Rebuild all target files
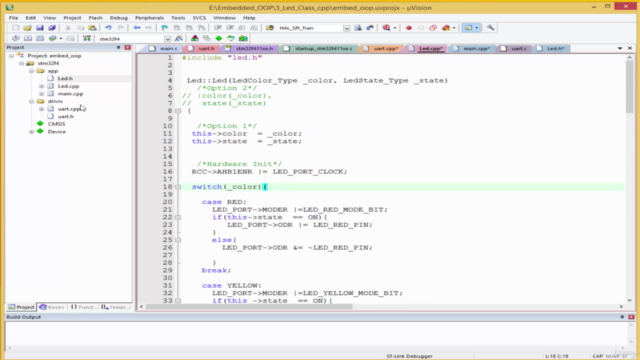 pos(40,38)
